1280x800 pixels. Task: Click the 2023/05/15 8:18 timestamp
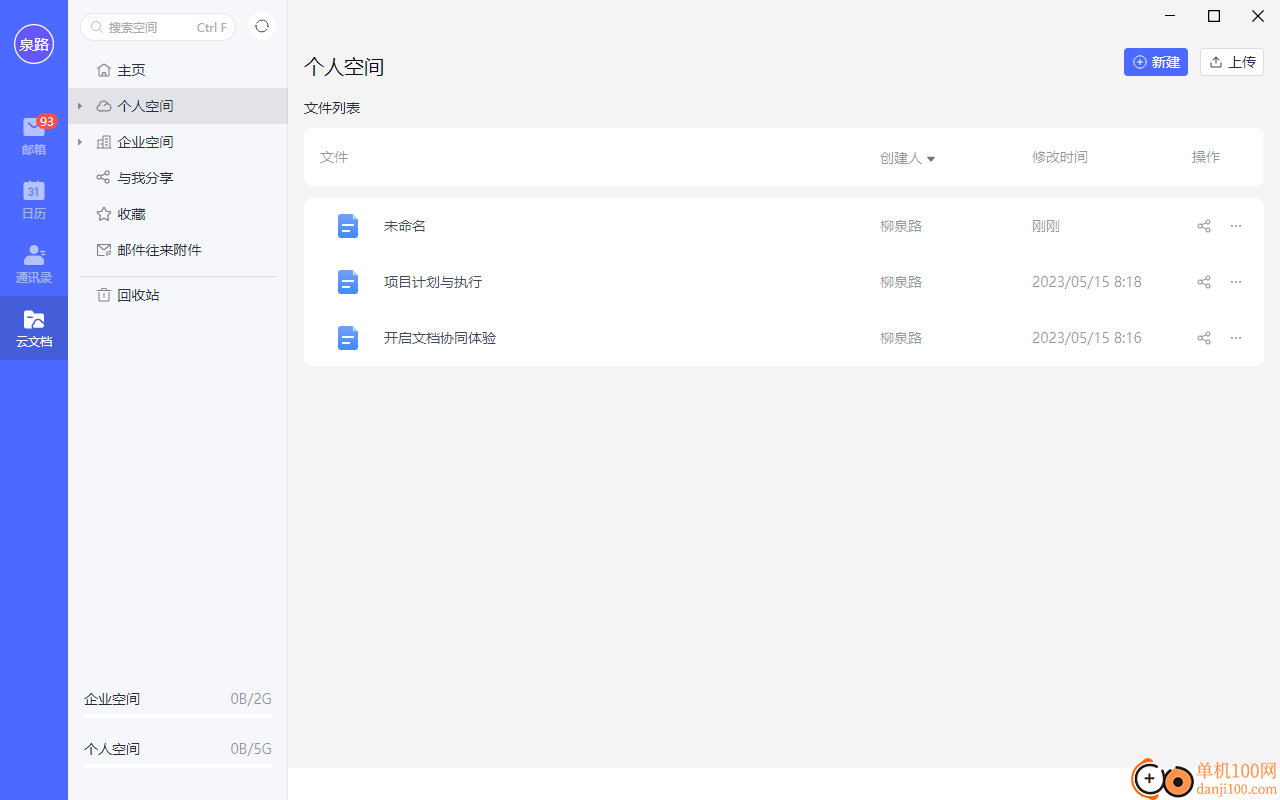[x=1087, y=282]
